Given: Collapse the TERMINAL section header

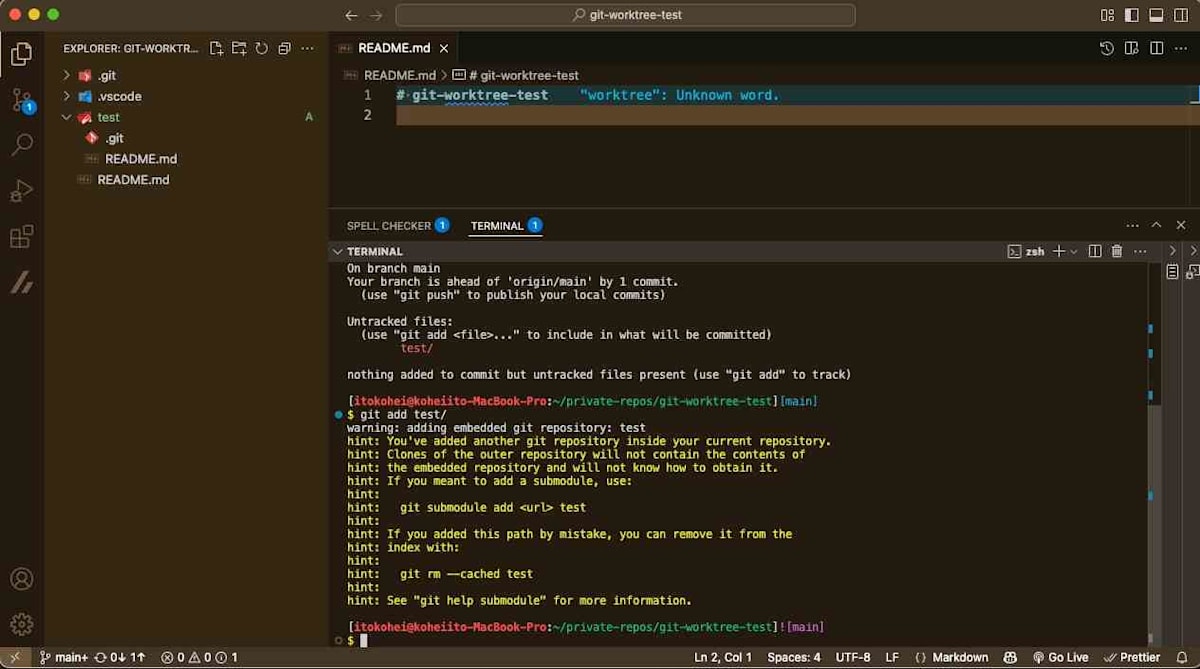Looking at the screenshot, I should pyautogui.click(x=338, y=251).
